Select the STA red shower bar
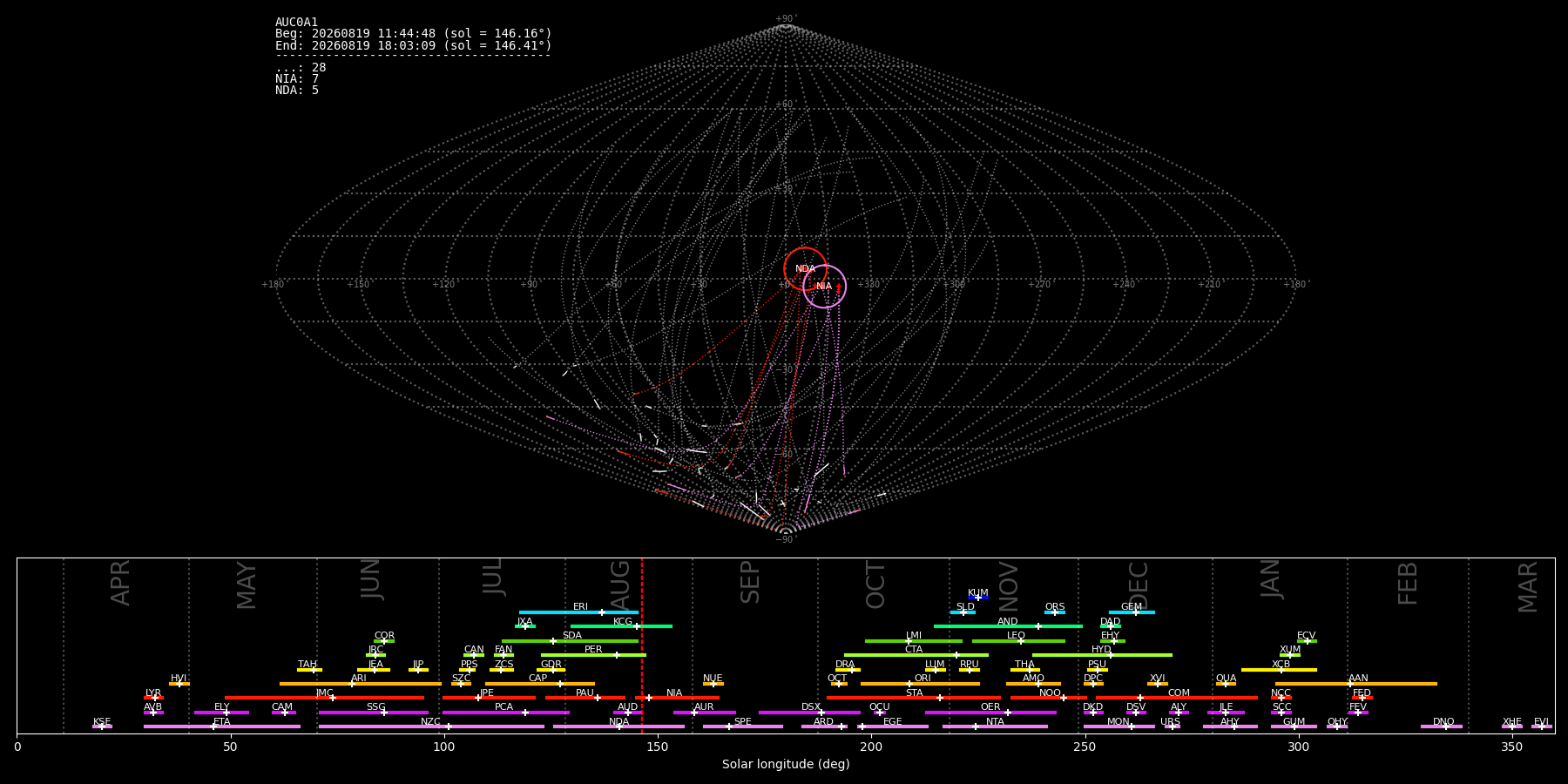 [914, 698]
